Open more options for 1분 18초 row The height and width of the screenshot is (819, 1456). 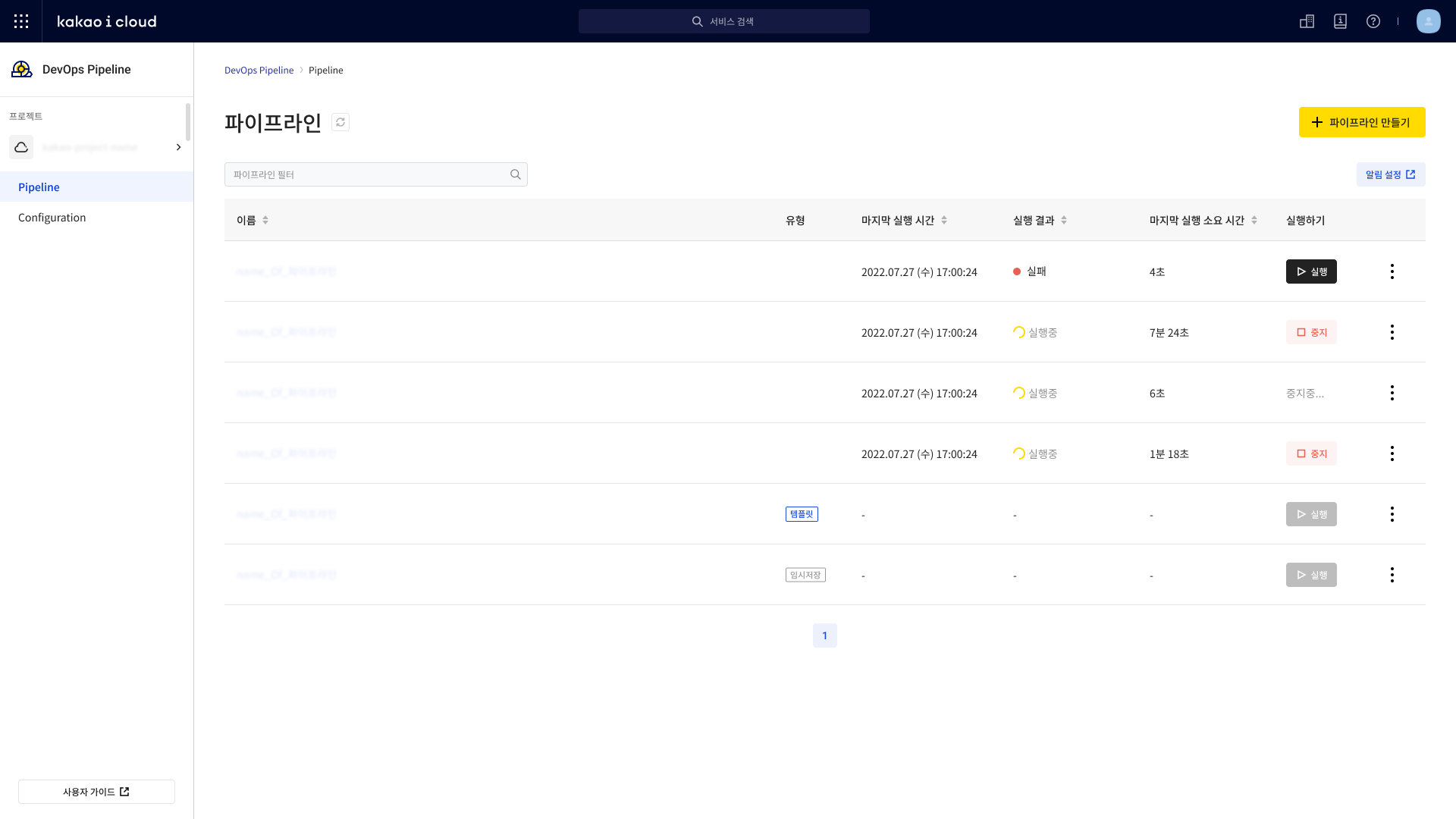click(1392, 453)
